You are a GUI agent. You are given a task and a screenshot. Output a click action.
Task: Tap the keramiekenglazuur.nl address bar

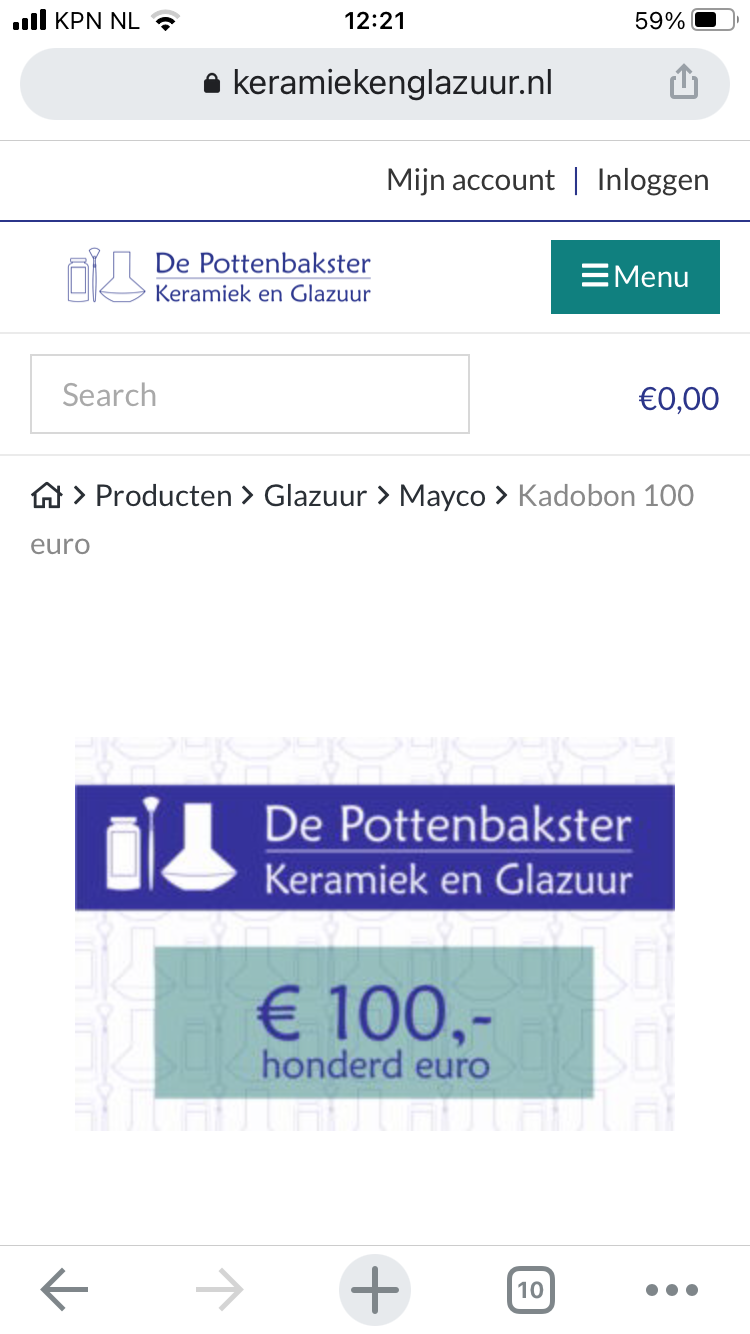[390, 83]
